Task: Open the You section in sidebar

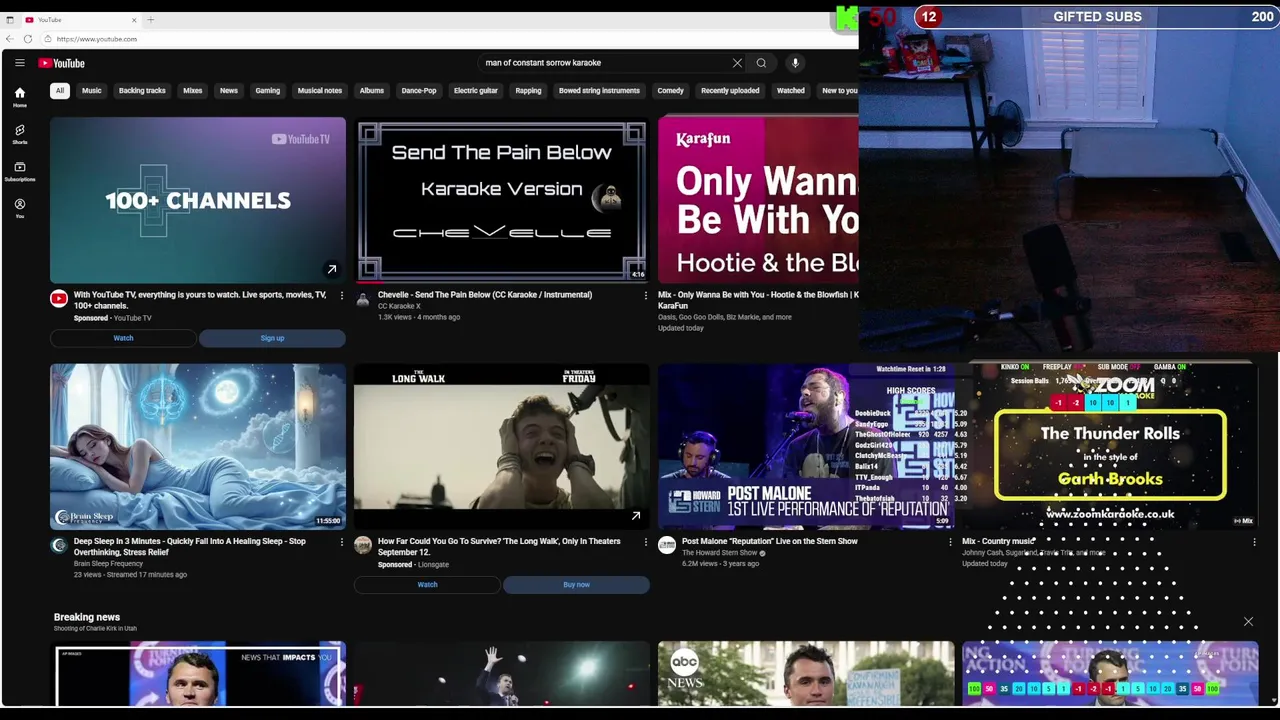Action: (x=19, y=208)
